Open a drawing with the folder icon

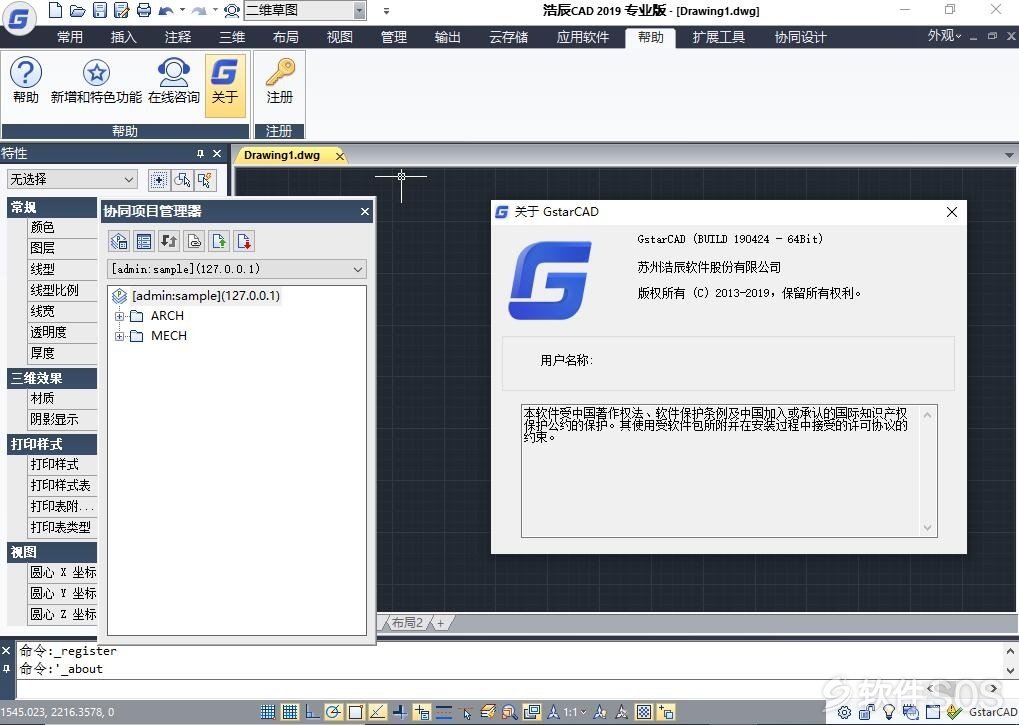coord(78,10)
